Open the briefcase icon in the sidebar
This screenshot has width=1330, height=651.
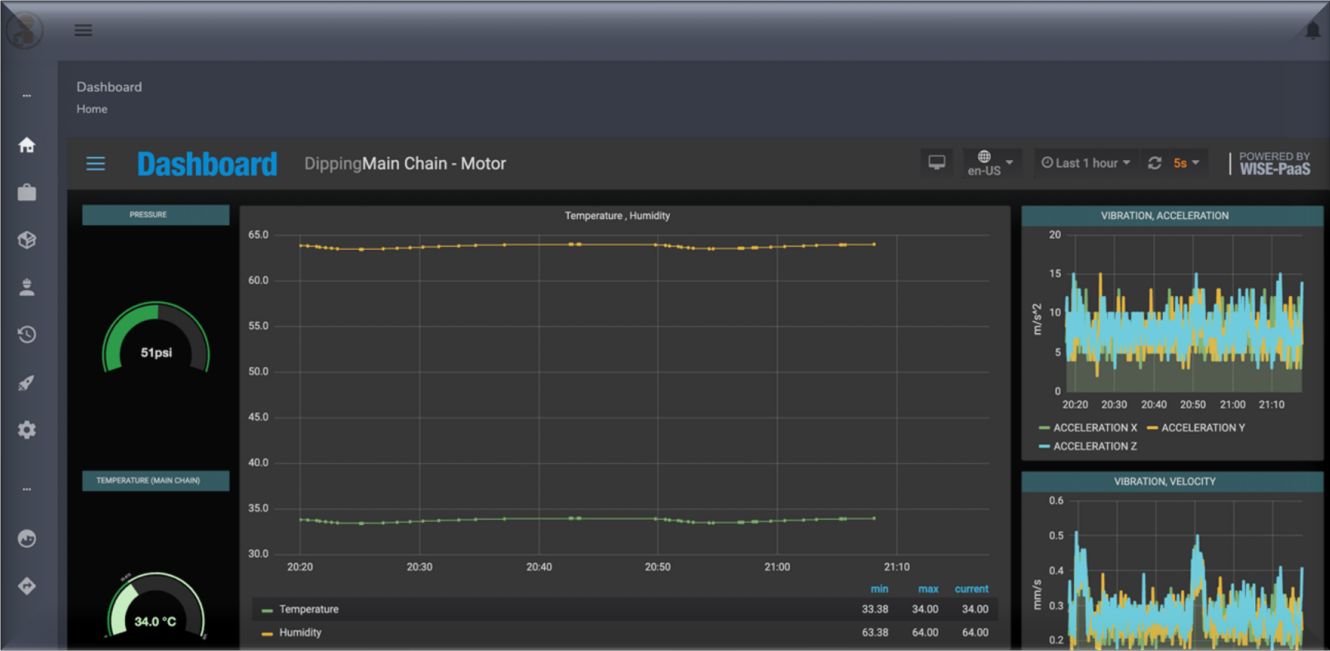pos(27,192)
